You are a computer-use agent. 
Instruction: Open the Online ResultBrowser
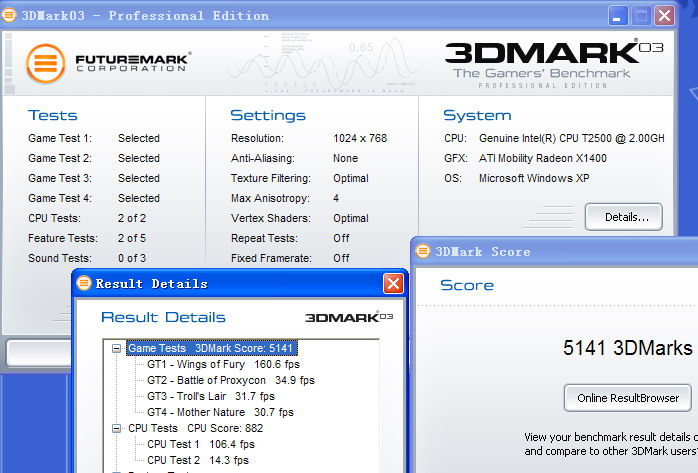point(628,398)
